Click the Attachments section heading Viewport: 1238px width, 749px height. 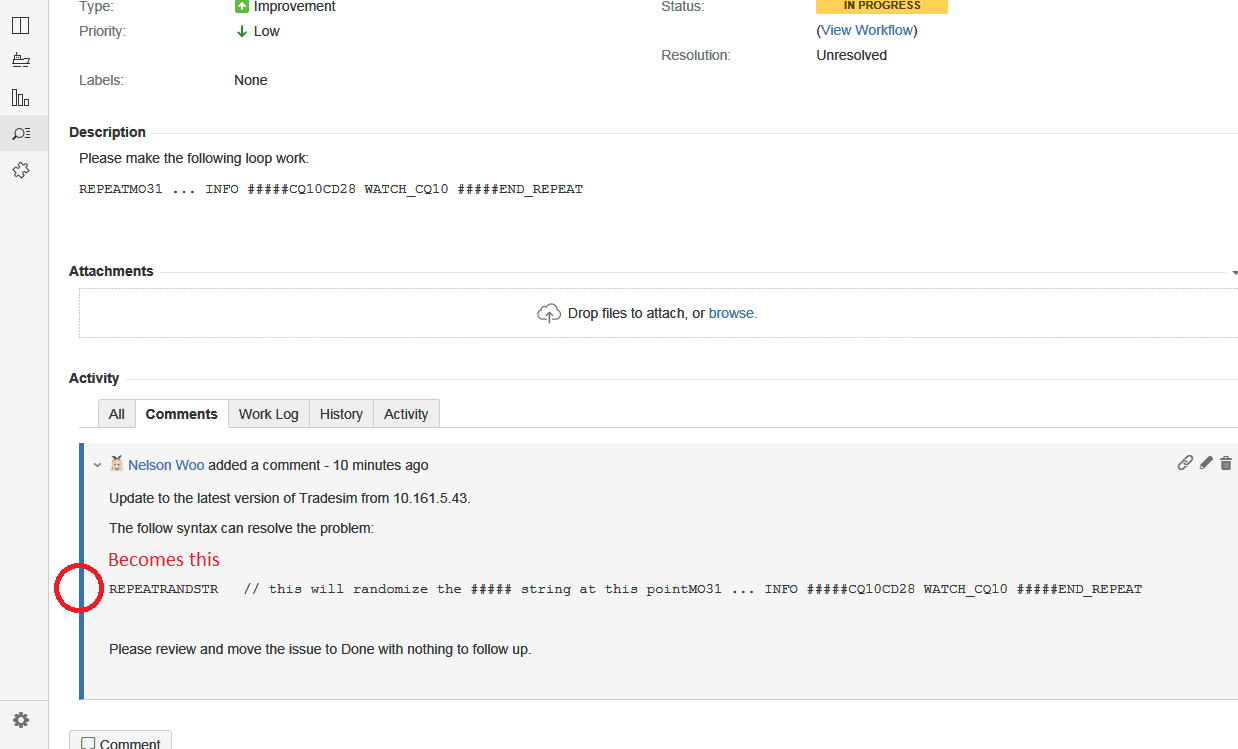point(111,271)
